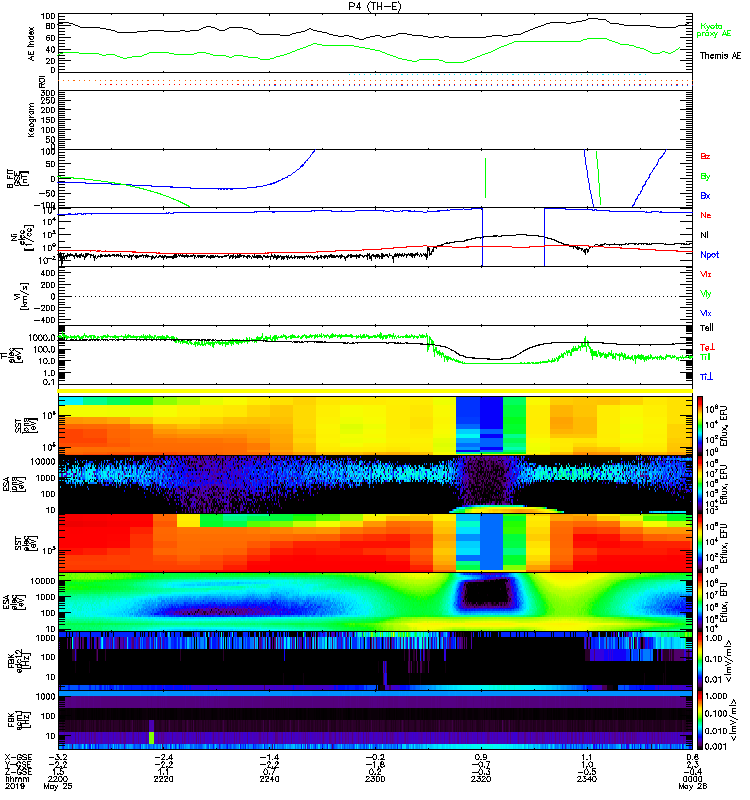Viewport: 750px width, 800px height.
Task: Click the bright green cell in FBK scm panel
Action: coord(151,737)
